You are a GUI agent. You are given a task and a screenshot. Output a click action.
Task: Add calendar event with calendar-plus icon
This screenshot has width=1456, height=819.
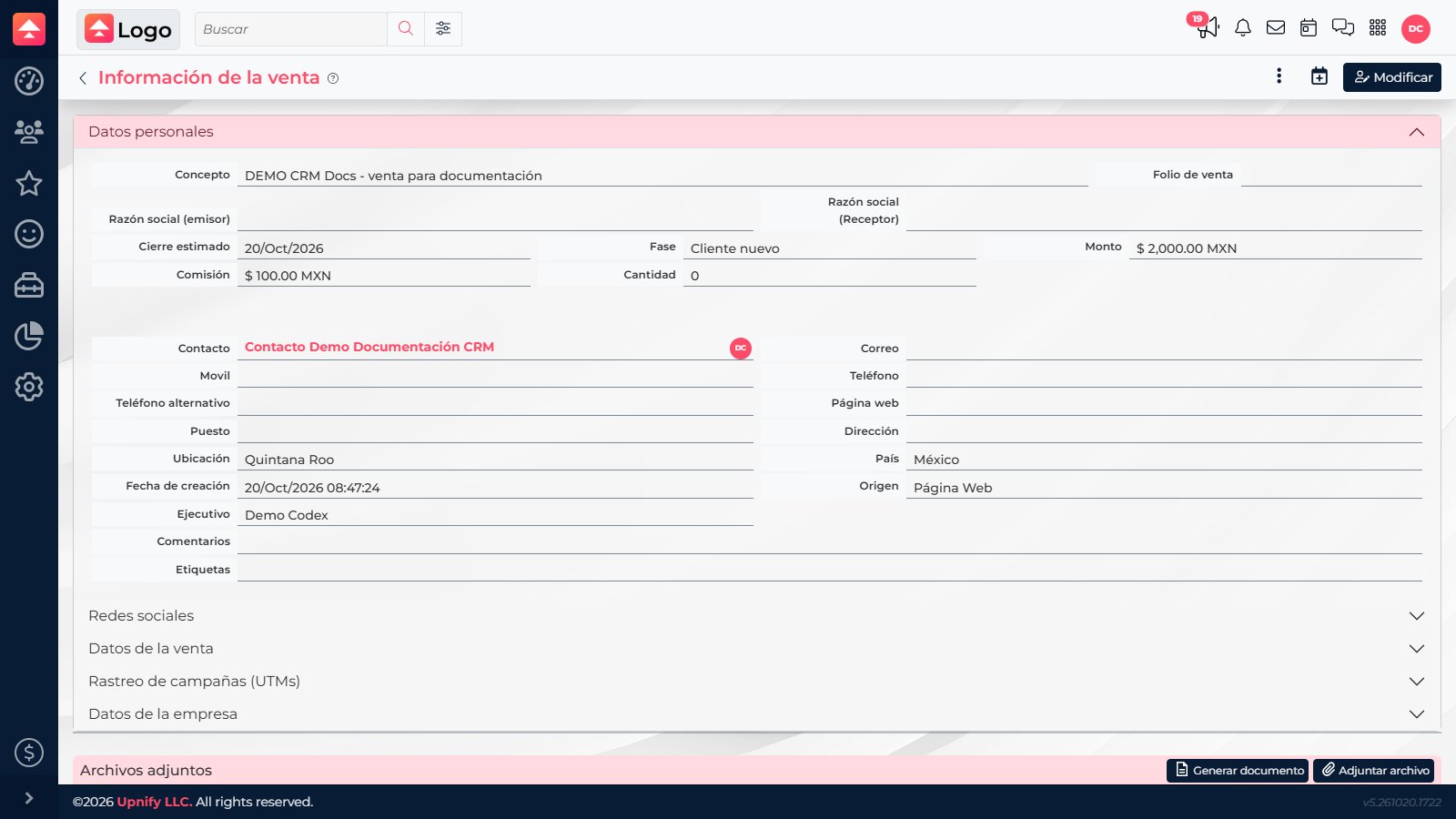(x=1319, y=76)
